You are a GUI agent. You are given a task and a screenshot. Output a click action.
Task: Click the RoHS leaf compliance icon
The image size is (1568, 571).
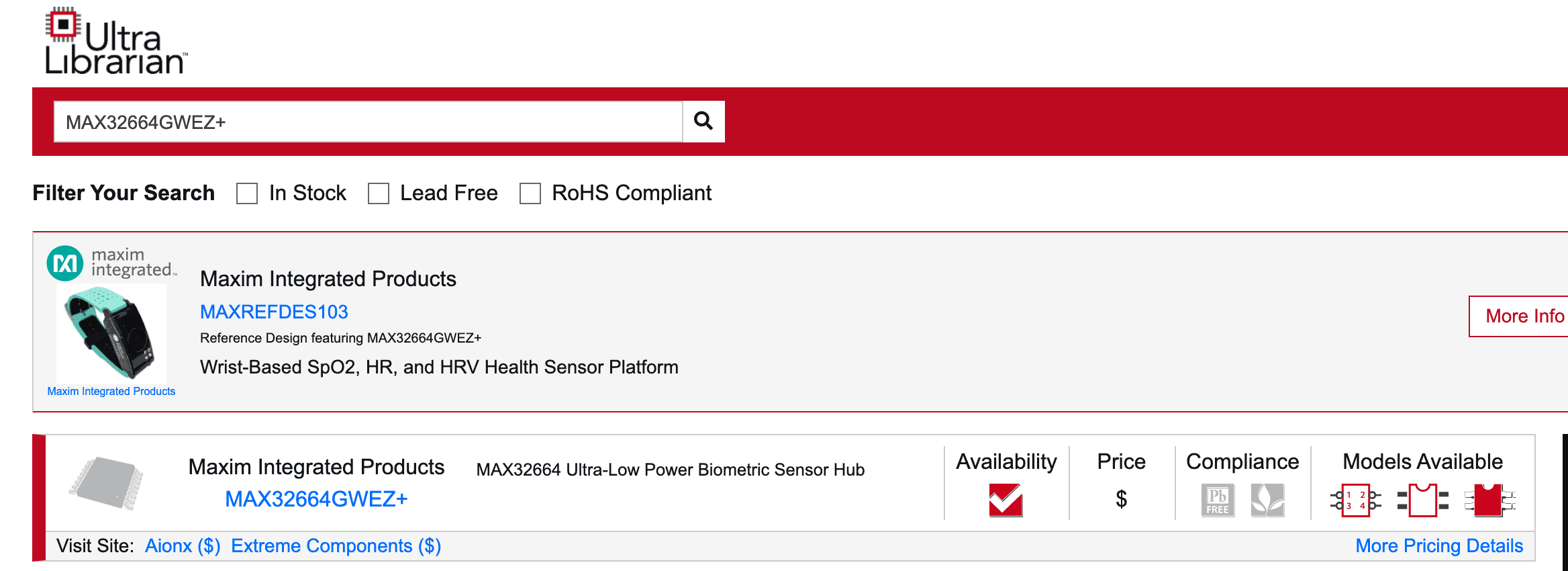click(x=1267, y=500)
